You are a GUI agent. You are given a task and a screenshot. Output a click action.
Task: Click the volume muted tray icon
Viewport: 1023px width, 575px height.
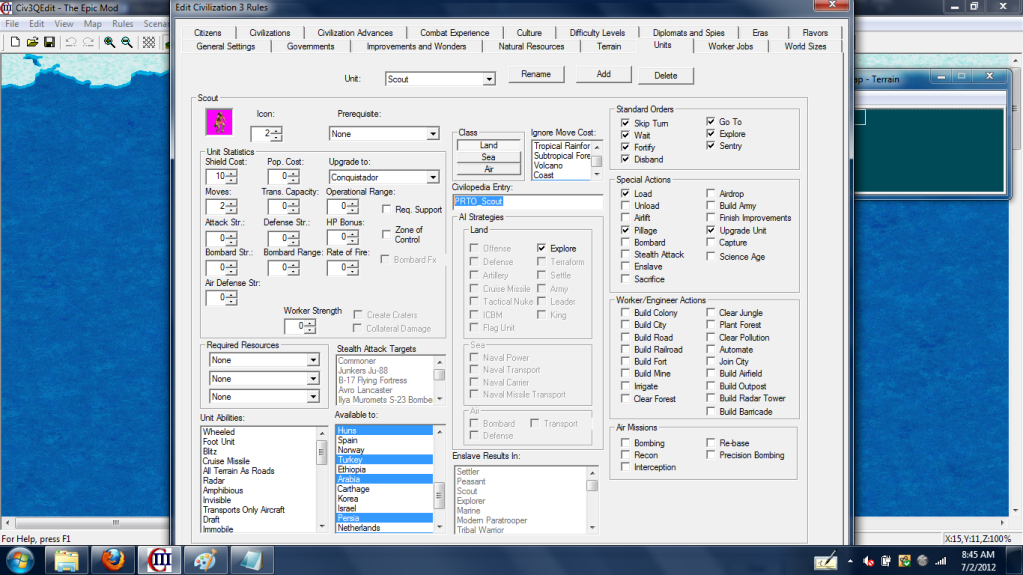pos(868,561)
